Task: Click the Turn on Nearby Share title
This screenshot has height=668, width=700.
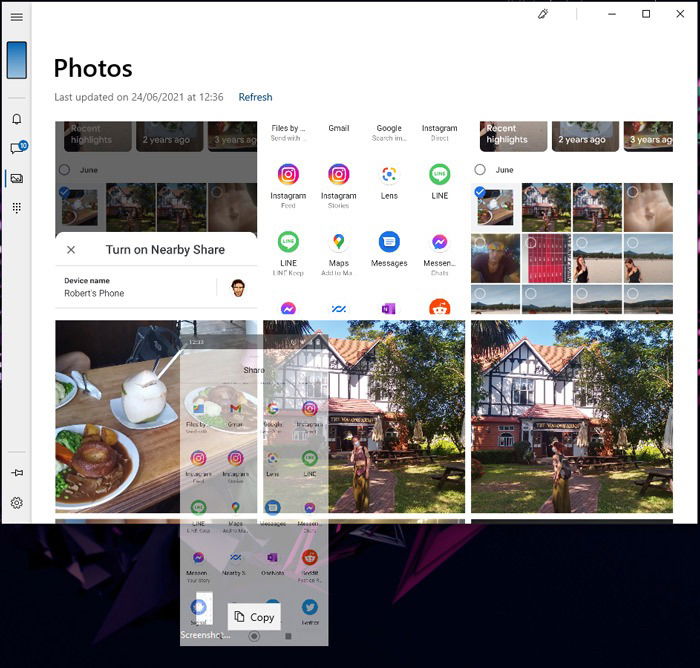Action: tap(165, 250)
